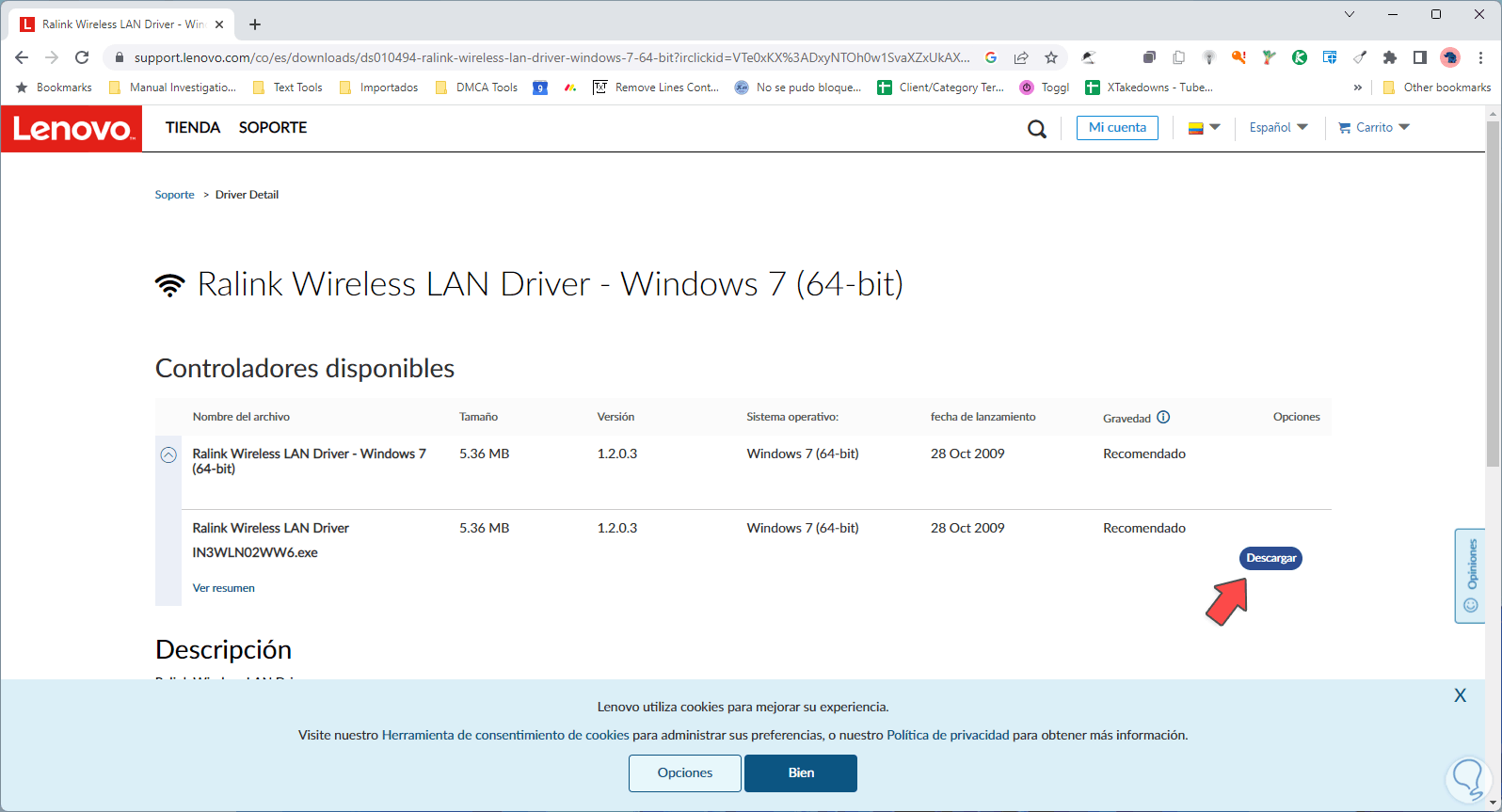Image resolution: width=1502 pixels, height=812 pixels.
Task: Accept cookies with Bien button
Action: (x=801, y=773)
